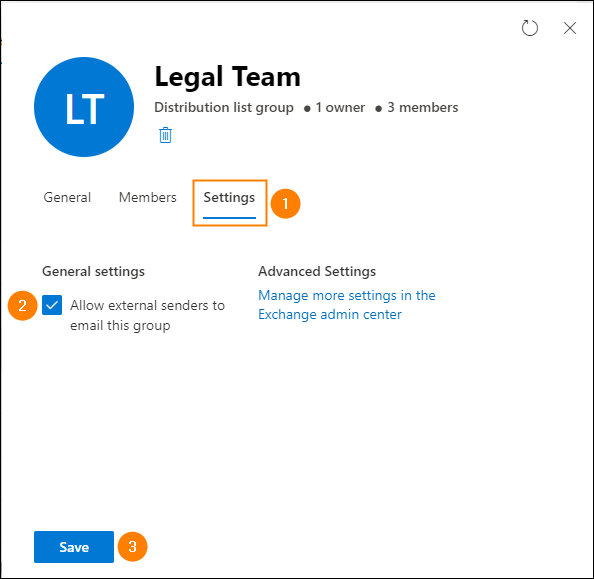Click the orange step 3 badge

coord(132,546)
